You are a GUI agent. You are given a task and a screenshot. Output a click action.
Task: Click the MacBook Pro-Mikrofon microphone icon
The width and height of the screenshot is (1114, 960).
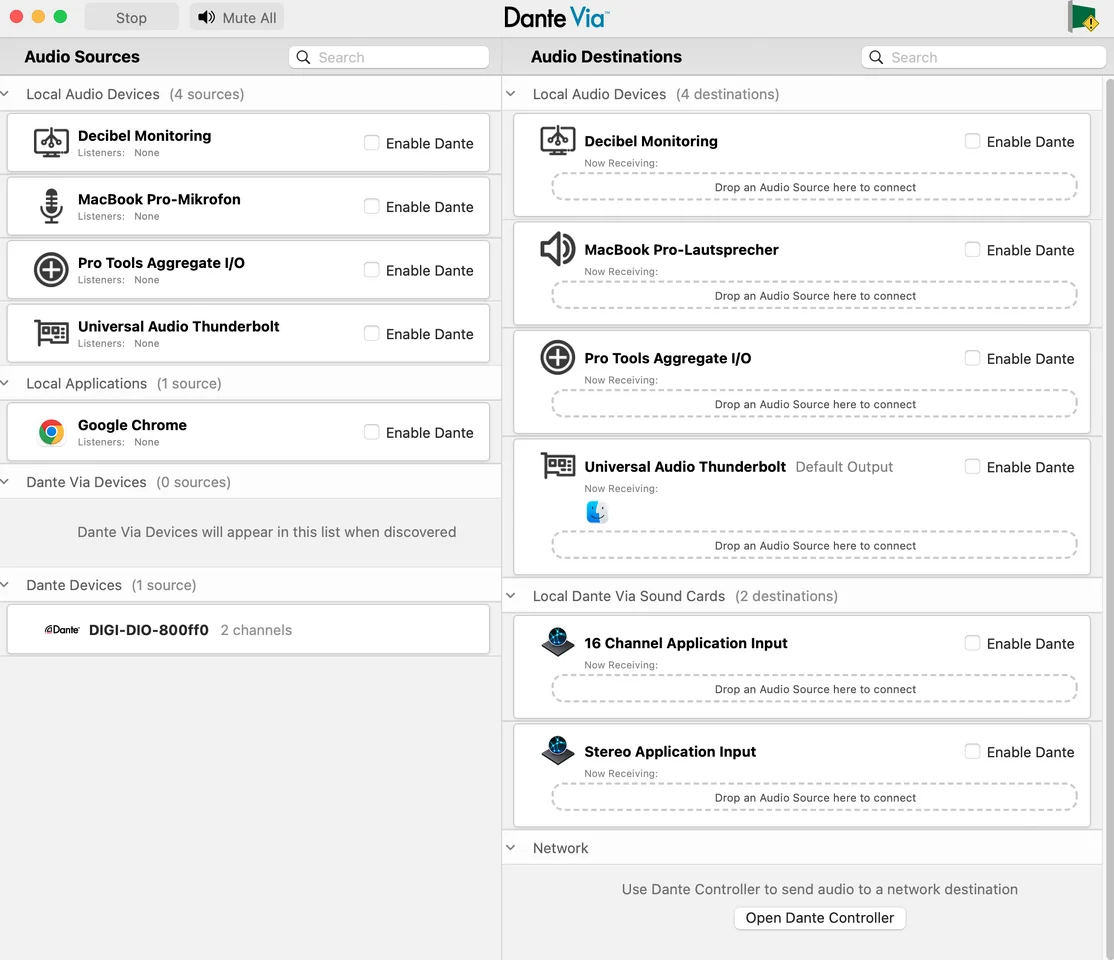point(51,206)
